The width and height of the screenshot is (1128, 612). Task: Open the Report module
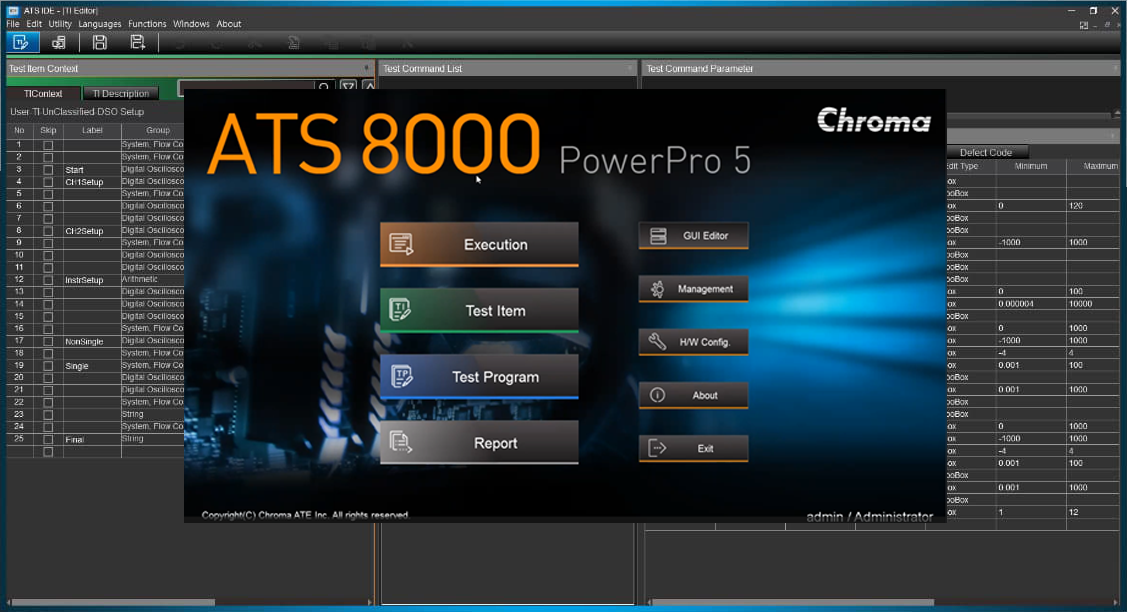(479, 443)
